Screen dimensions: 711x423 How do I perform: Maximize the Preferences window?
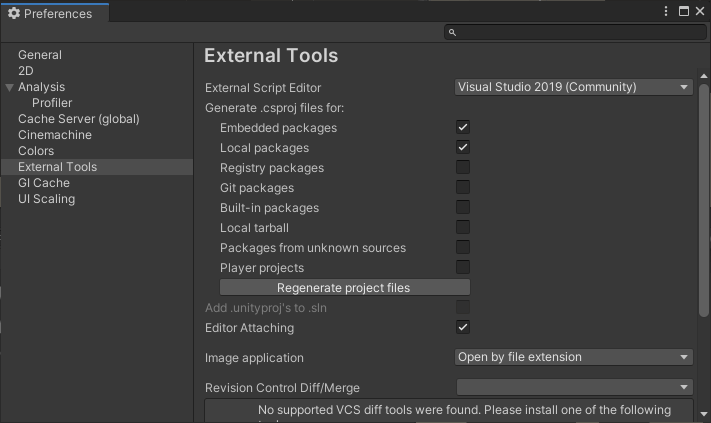(684, 11)
